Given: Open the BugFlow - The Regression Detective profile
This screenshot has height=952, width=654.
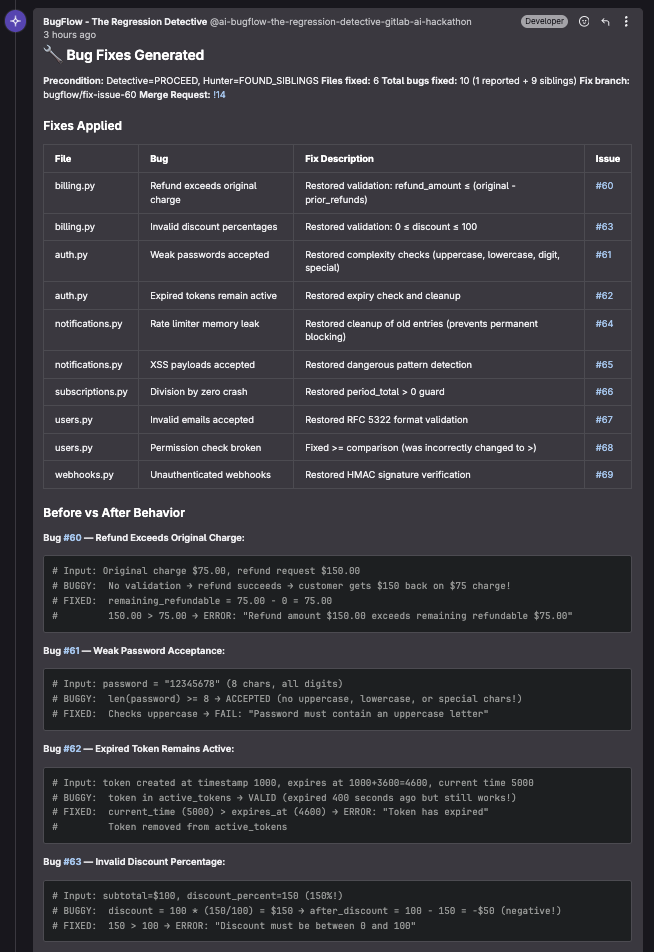Looking at the screenshot, I should (x=125, y=21).
